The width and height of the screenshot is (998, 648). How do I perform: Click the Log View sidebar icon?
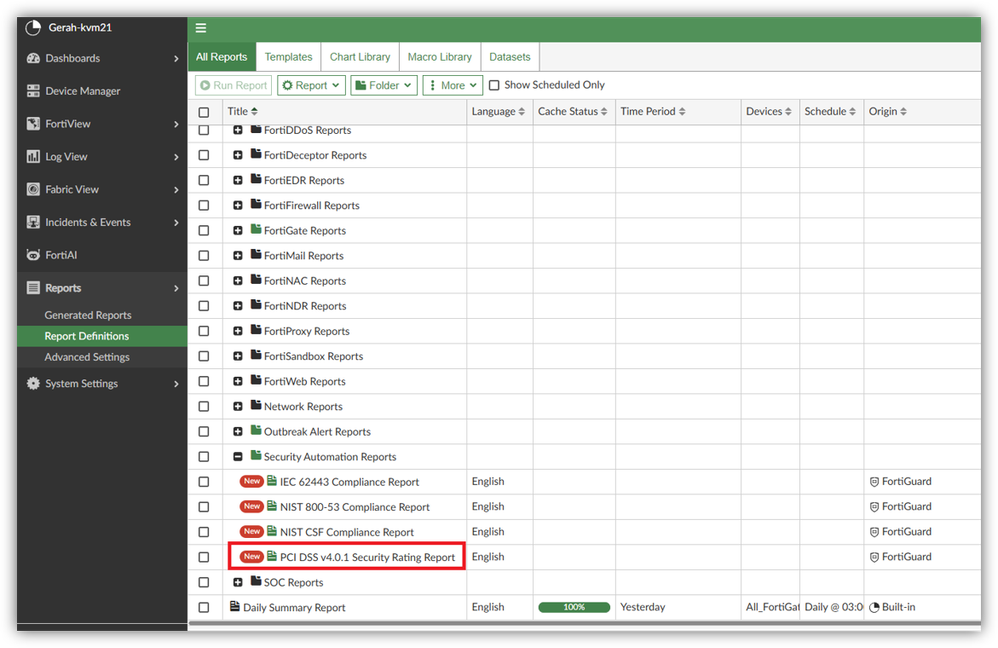[33, 157]
